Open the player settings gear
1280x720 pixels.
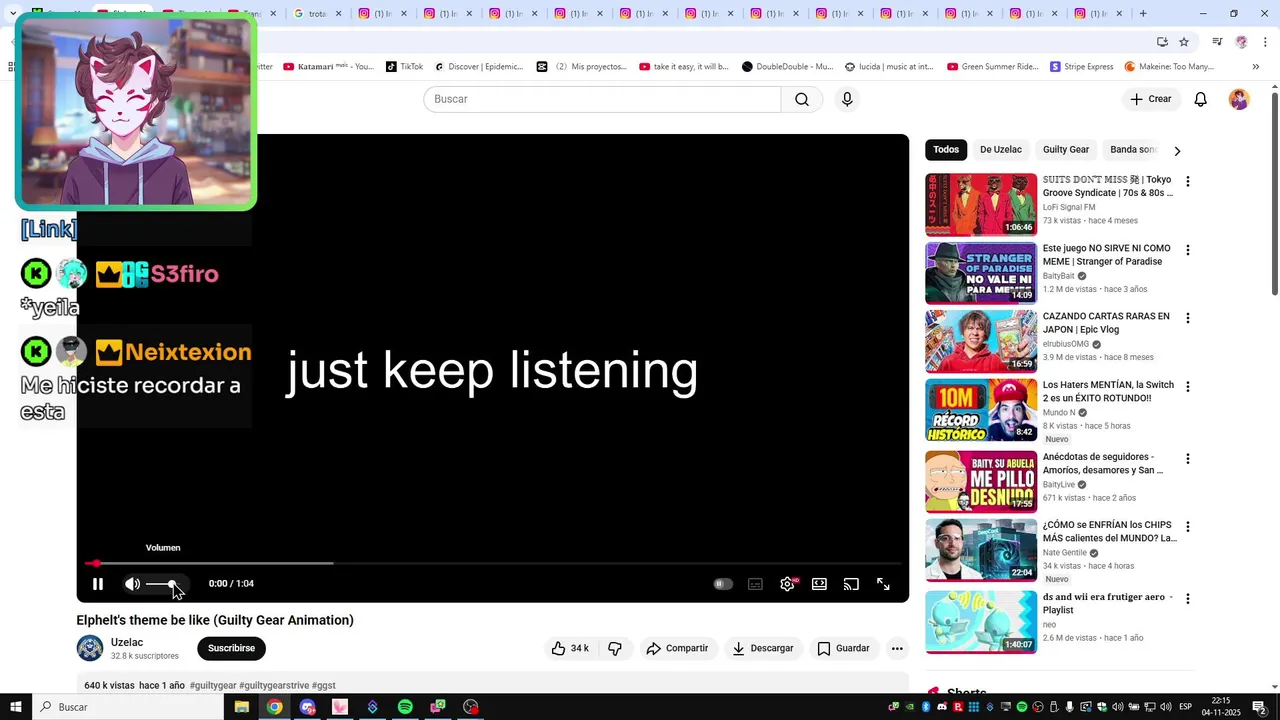[788, 584]
